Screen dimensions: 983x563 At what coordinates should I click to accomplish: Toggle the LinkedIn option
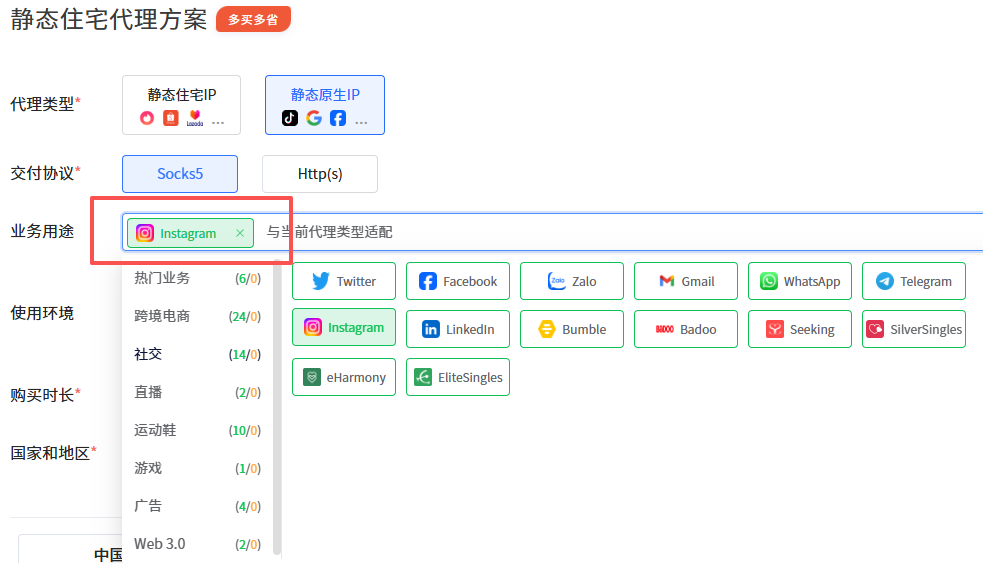[458, 329]
